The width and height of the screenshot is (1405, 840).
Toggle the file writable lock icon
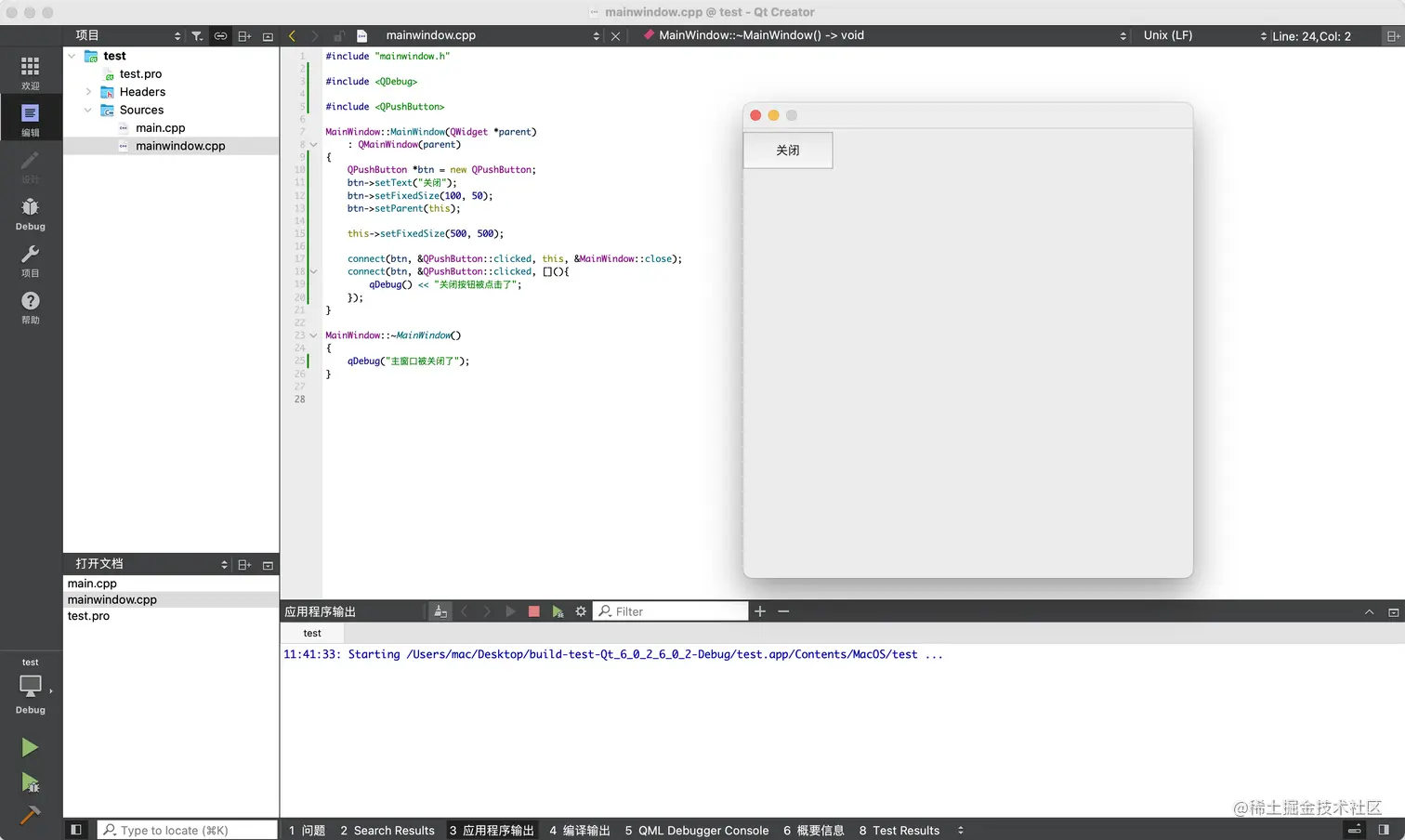coord(339,36)
